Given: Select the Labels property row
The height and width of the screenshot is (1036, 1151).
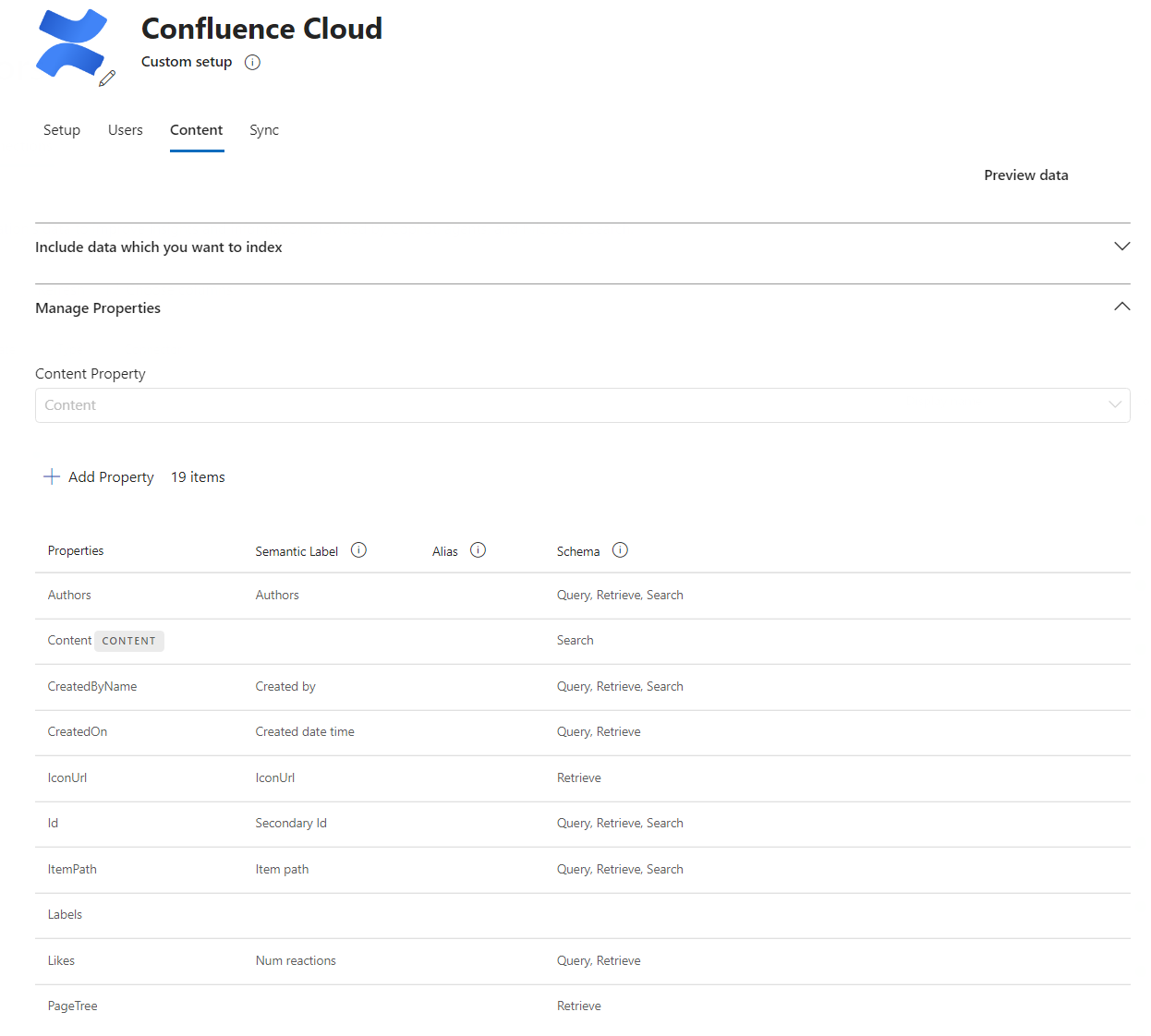Looking at the screenshot, I should tap(65, 915).
